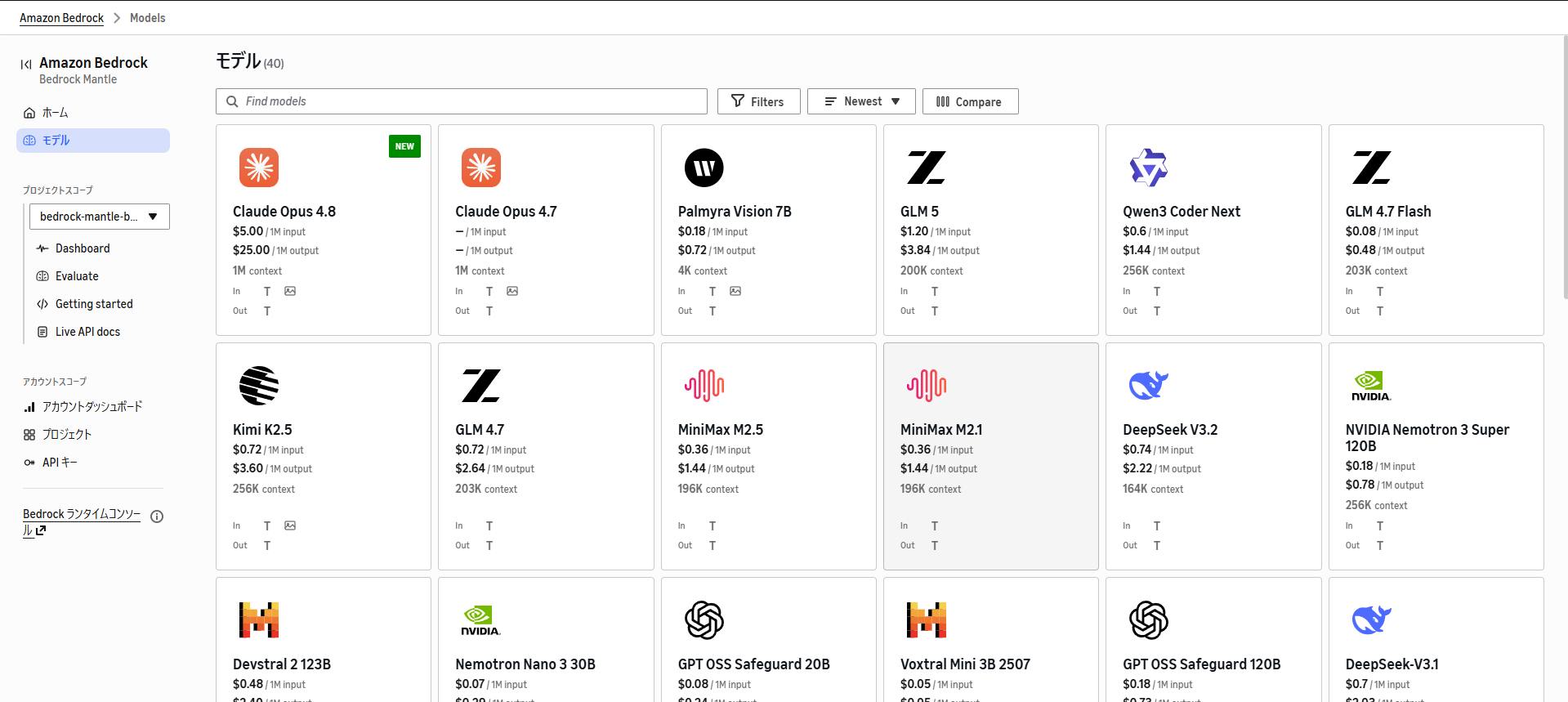
Task: Click the NVIDIA Nemotron 3 Super logo
Action: tap(1372, 386)
